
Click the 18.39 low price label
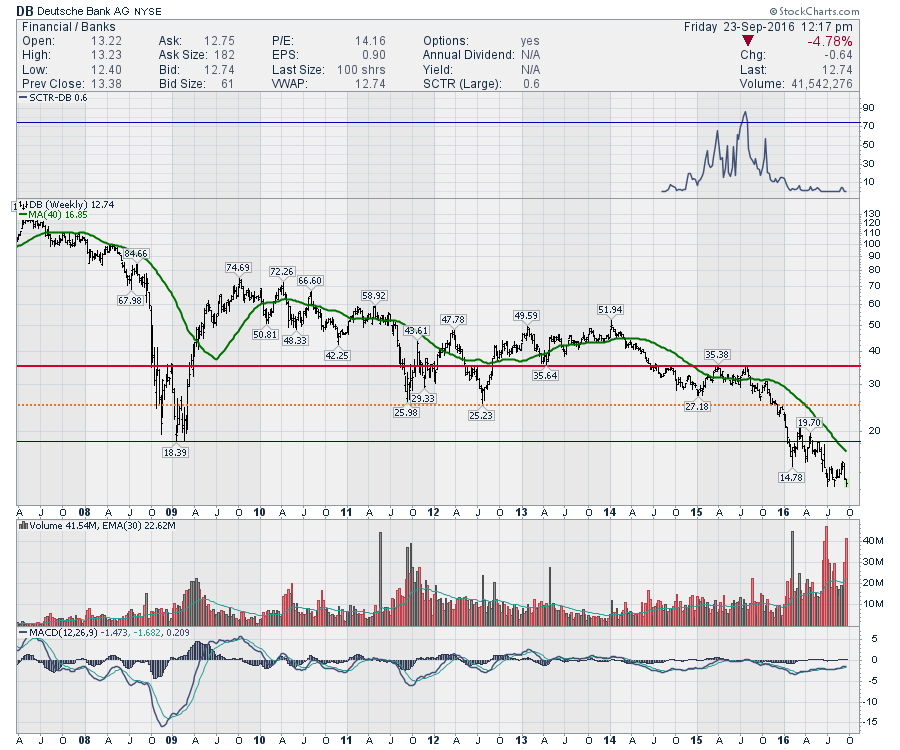[x=176, y=453]
